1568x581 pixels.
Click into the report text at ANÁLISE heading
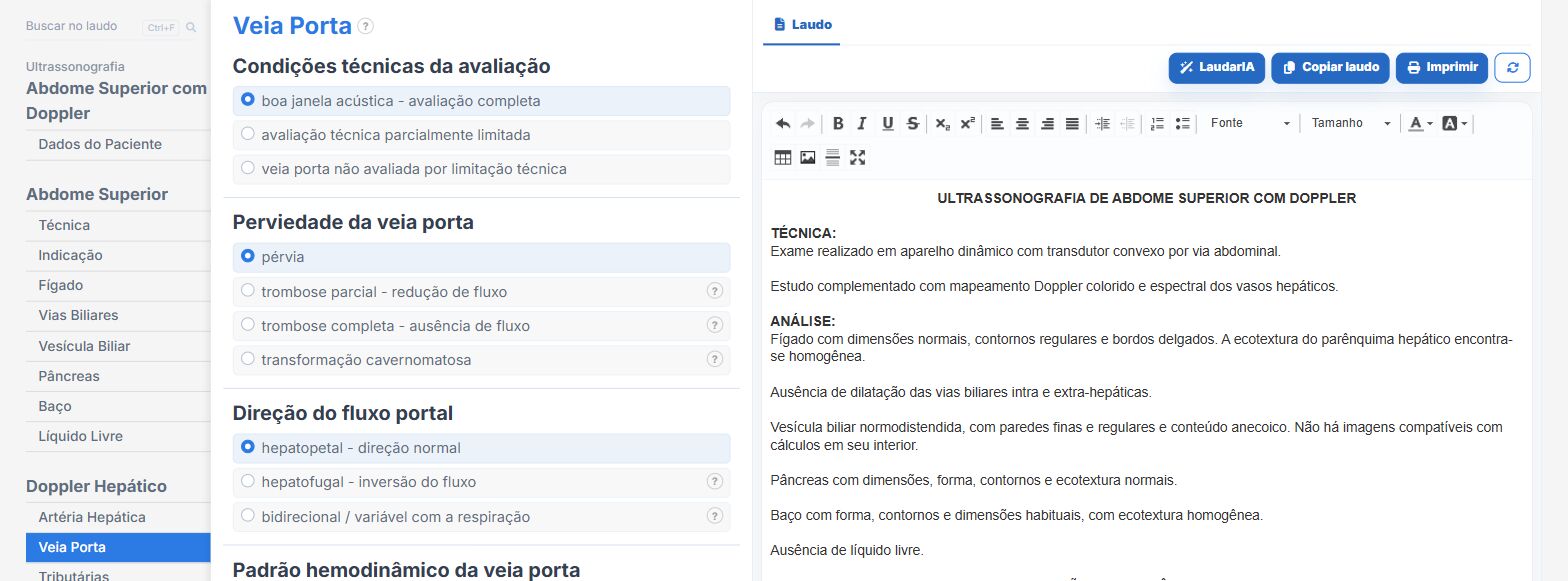point(803,321)
